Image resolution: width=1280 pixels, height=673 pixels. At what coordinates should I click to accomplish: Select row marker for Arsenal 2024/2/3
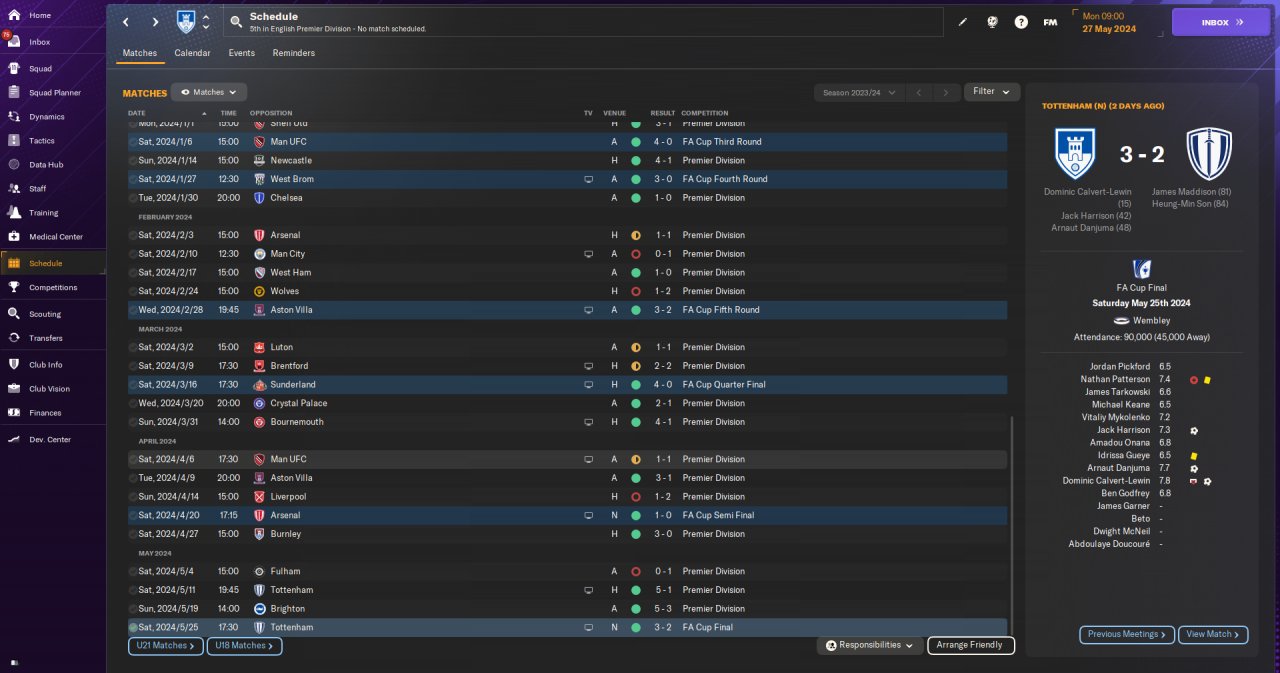click(x=133, y=235)
